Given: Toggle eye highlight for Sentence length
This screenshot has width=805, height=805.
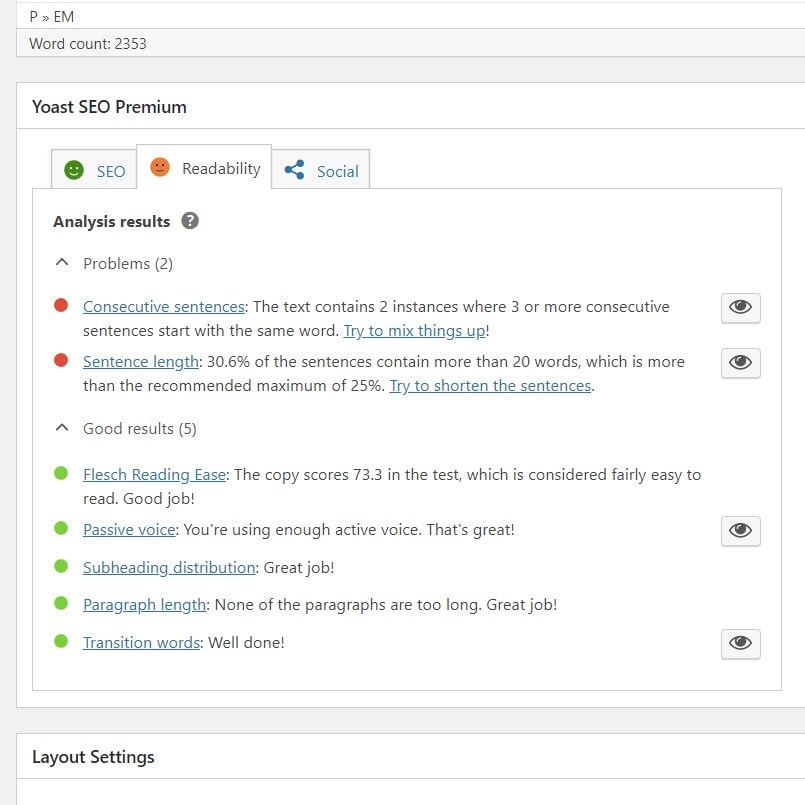Looking at the screenshot, I should (740, 363).
